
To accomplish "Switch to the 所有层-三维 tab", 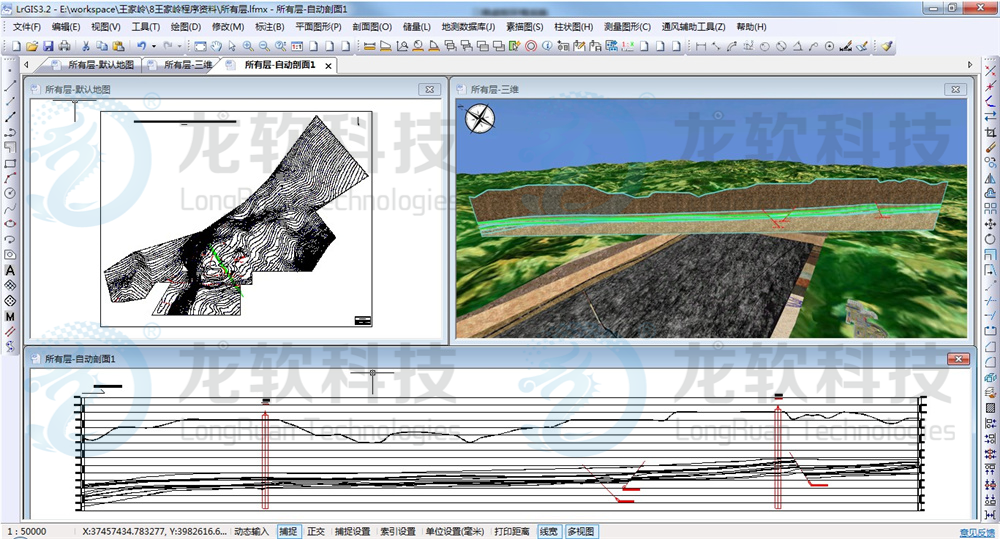I will 188,65.
